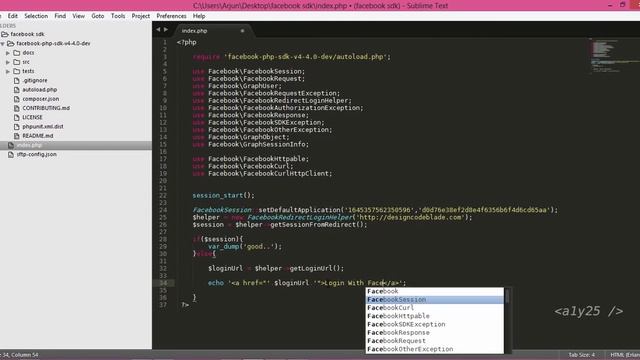
Task: Open the Edit menu
Action: pyautogui.click(x=13, y=16)
